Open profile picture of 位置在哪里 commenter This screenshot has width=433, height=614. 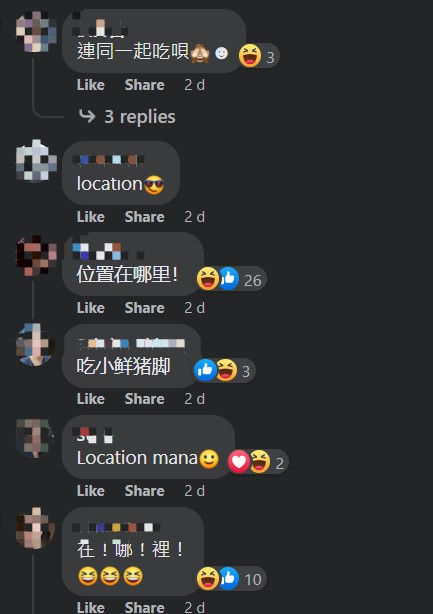[36, 255]
